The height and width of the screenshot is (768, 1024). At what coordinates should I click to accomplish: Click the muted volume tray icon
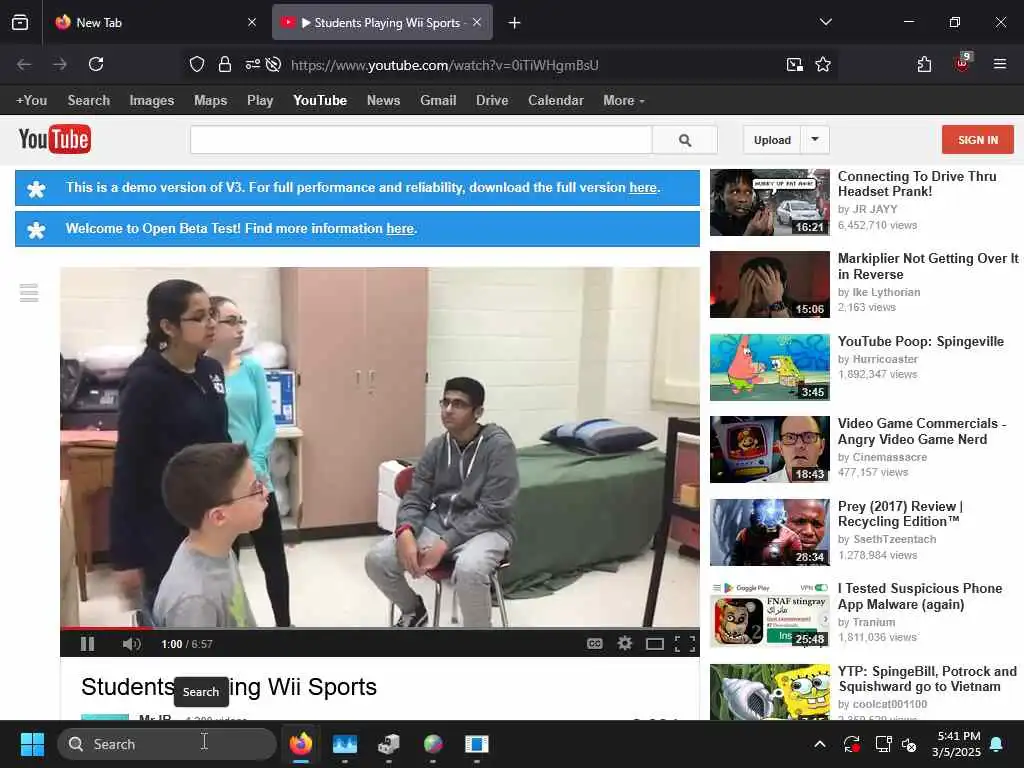(908, 744)
